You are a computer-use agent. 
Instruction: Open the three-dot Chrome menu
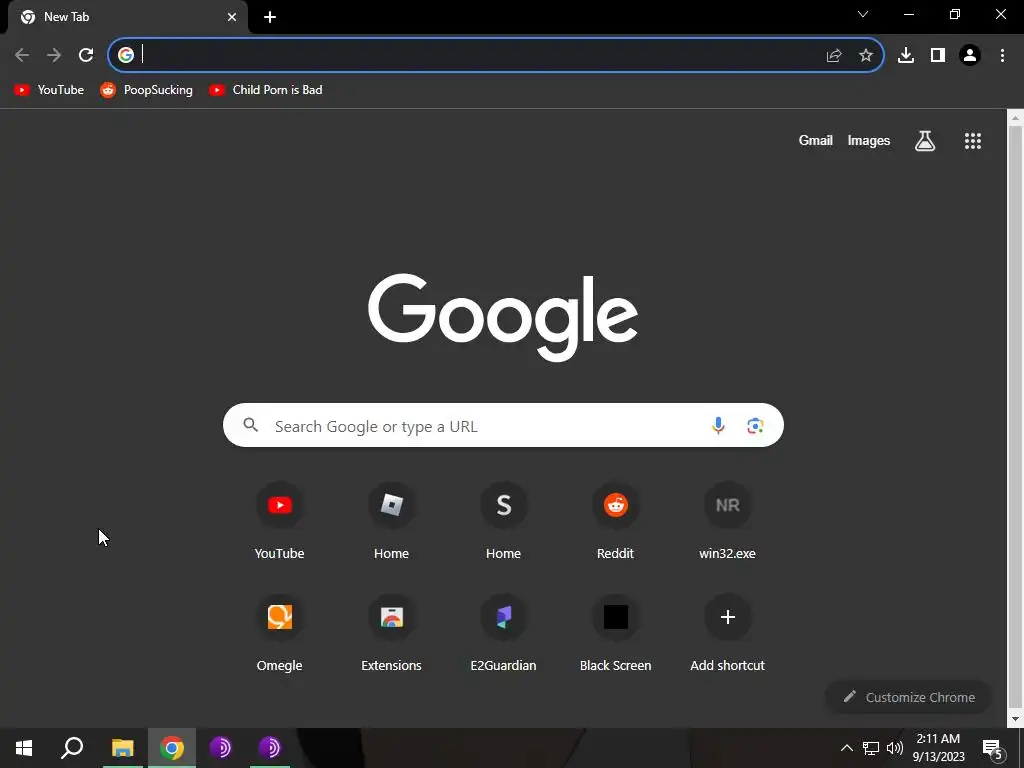click(x=1002, y=56)
